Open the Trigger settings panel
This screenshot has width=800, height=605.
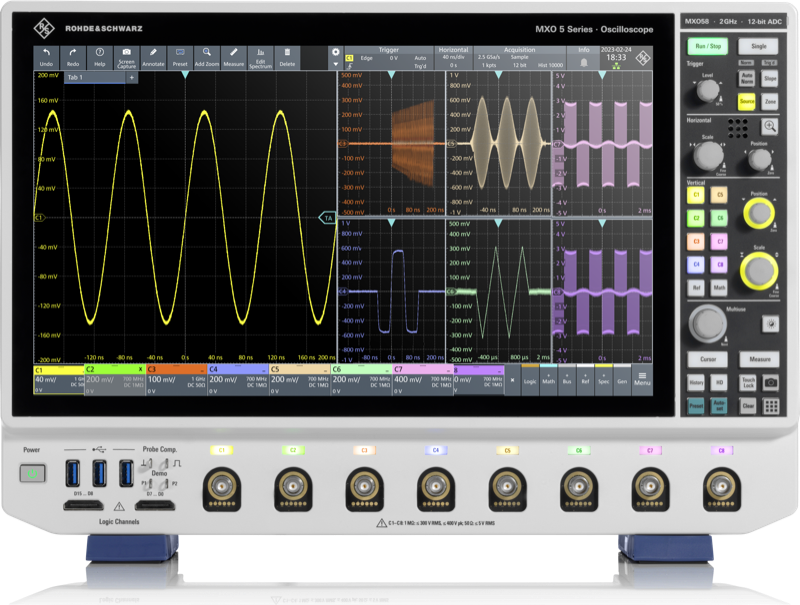388,57
